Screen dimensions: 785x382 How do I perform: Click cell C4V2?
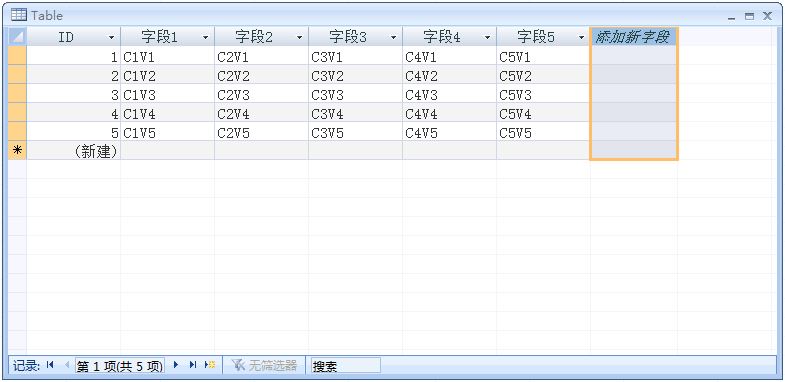[450, 75]
